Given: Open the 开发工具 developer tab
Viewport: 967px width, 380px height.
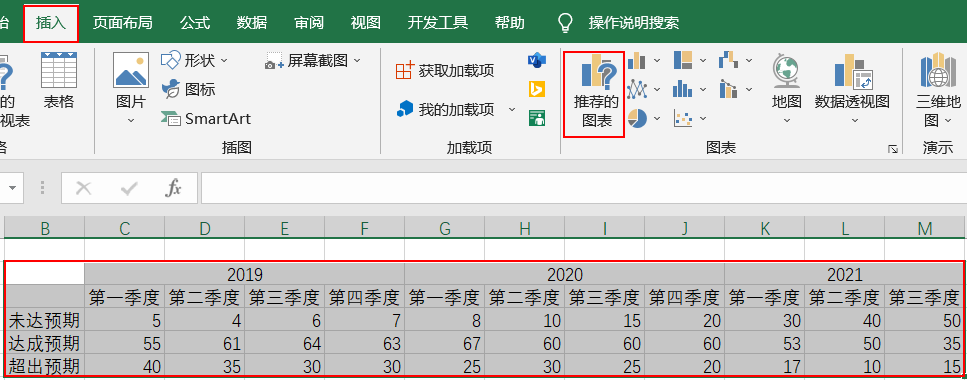Looking at the screenshot, I should click(x=438, y=23).
